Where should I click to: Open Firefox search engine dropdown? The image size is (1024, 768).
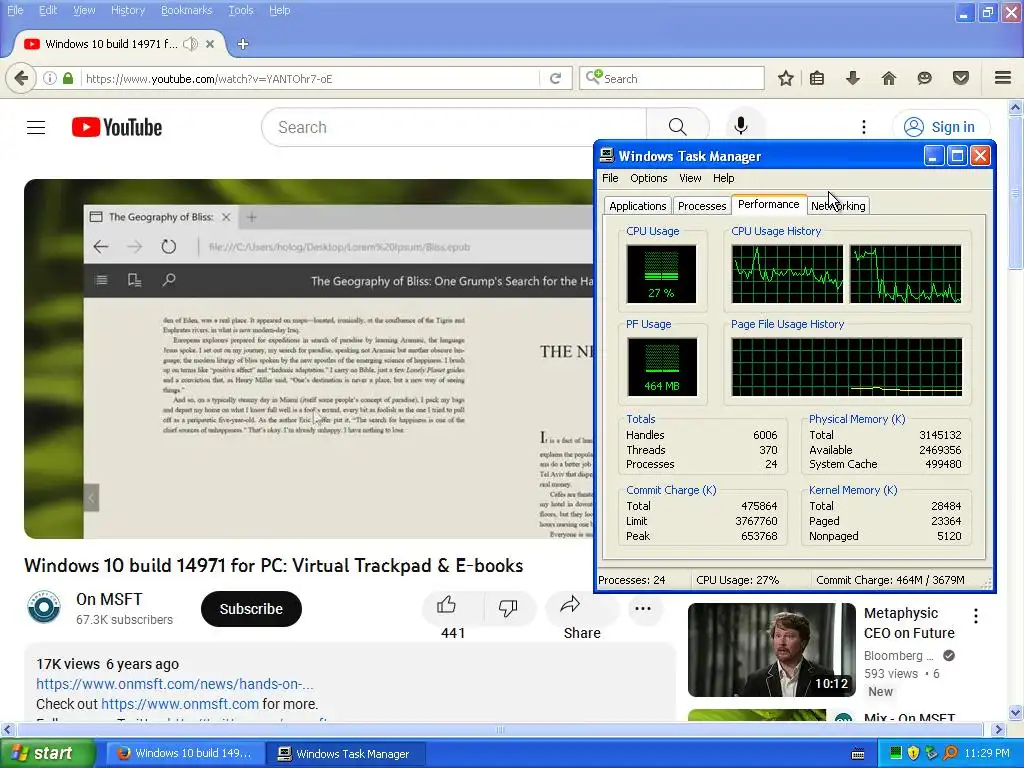pos(594,78)
